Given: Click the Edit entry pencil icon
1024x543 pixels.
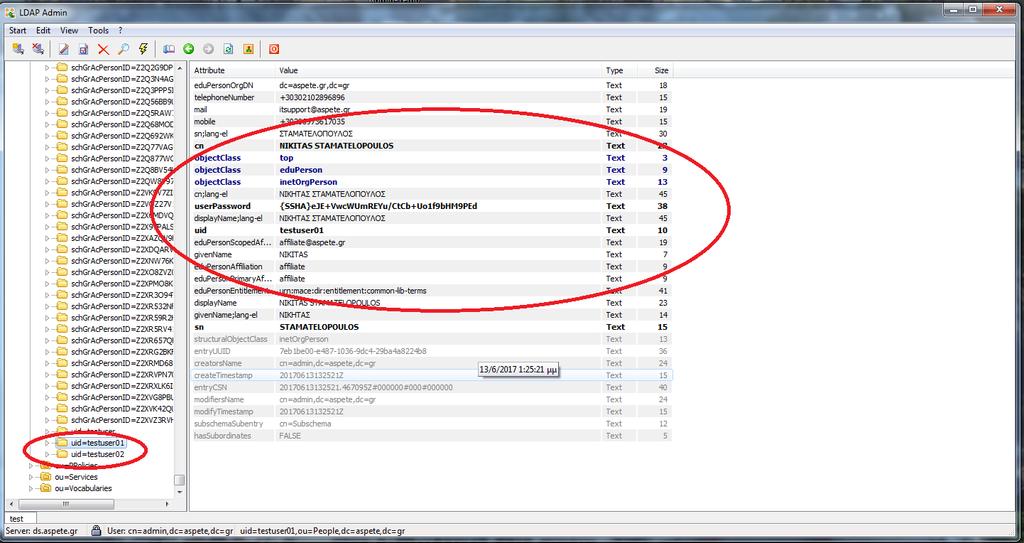Looking at the screenshot, I should (63, 49).
